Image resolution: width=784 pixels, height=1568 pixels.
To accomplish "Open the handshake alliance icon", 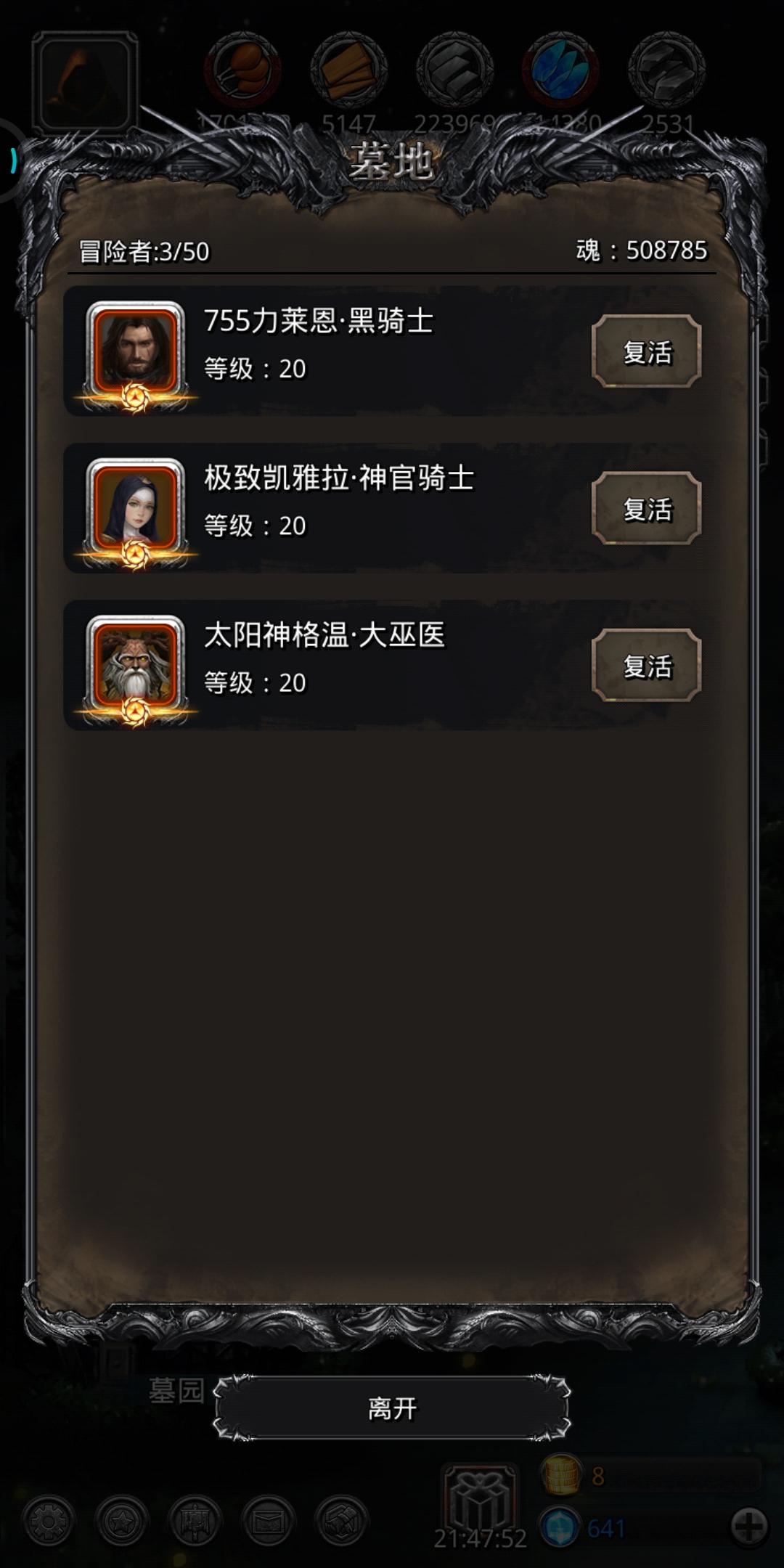I will coord(342,1521).
